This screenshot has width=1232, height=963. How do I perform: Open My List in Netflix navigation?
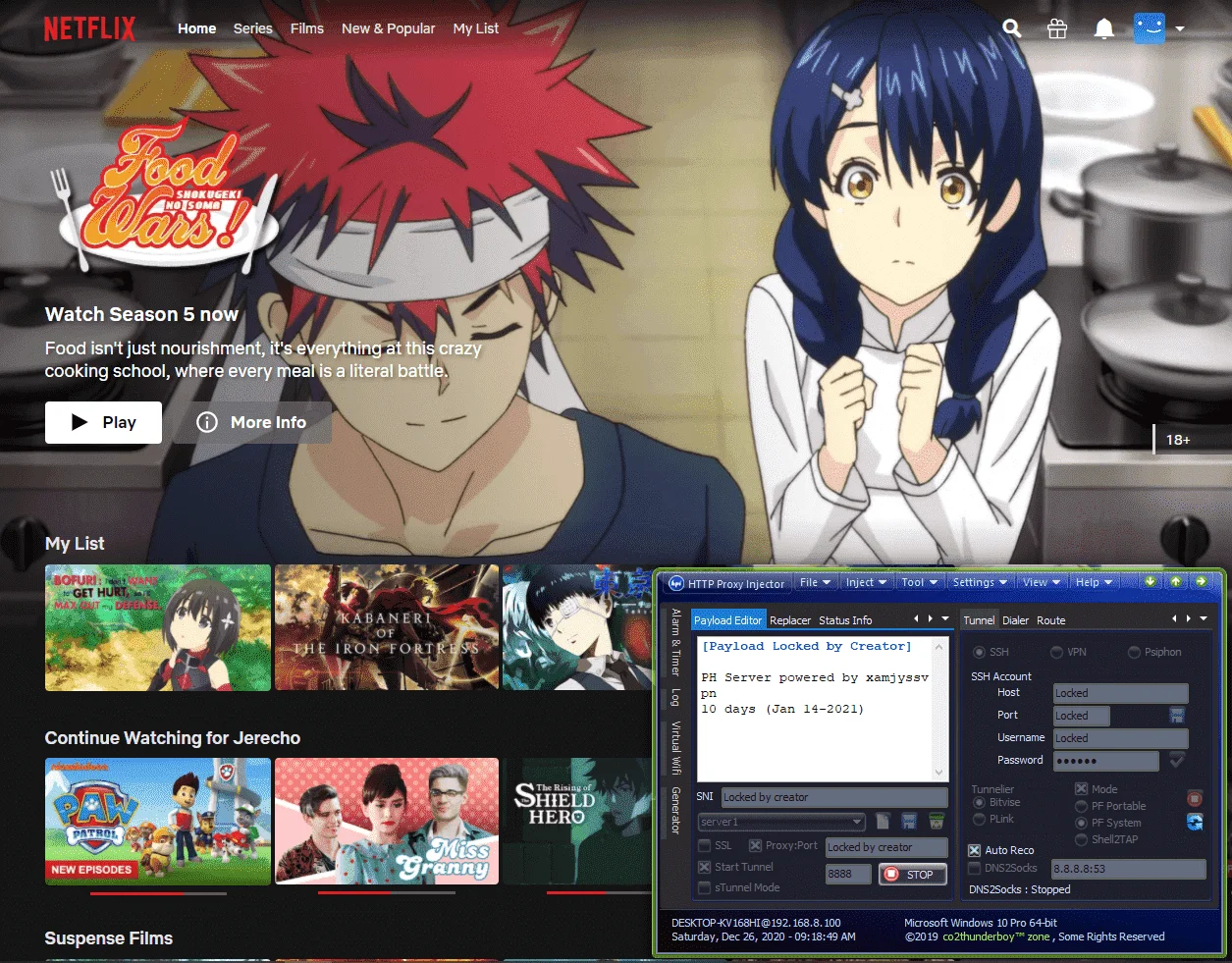pos(476,28)
